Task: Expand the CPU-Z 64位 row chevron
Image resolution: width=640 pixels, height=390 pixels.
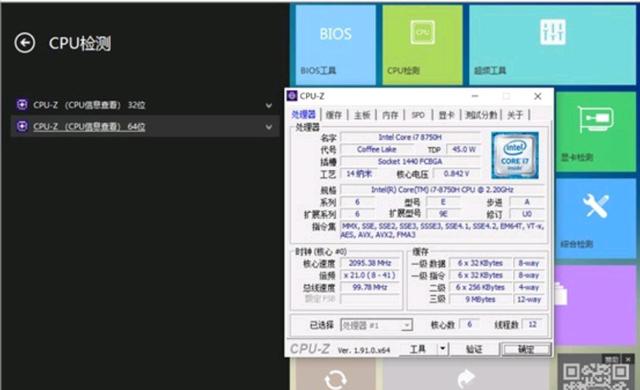Action: (269, 127)
